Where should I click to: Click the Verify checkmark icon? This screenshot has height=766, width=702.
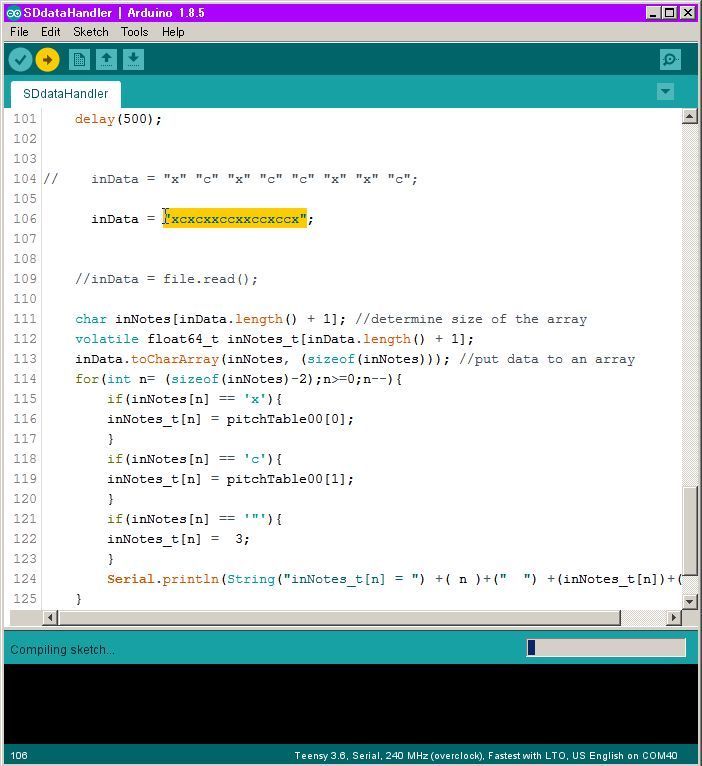pos(20,60)
